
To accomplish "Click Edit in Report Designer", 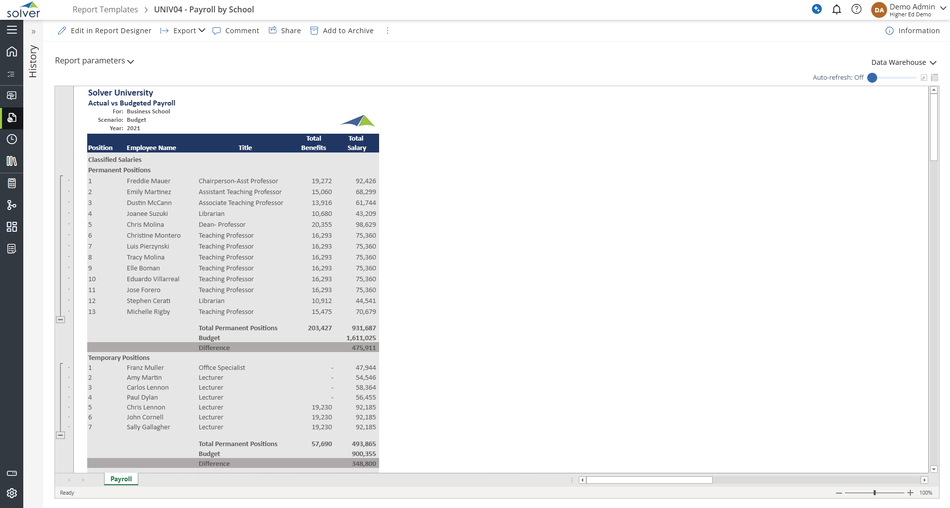I will [x=104, y=31].
